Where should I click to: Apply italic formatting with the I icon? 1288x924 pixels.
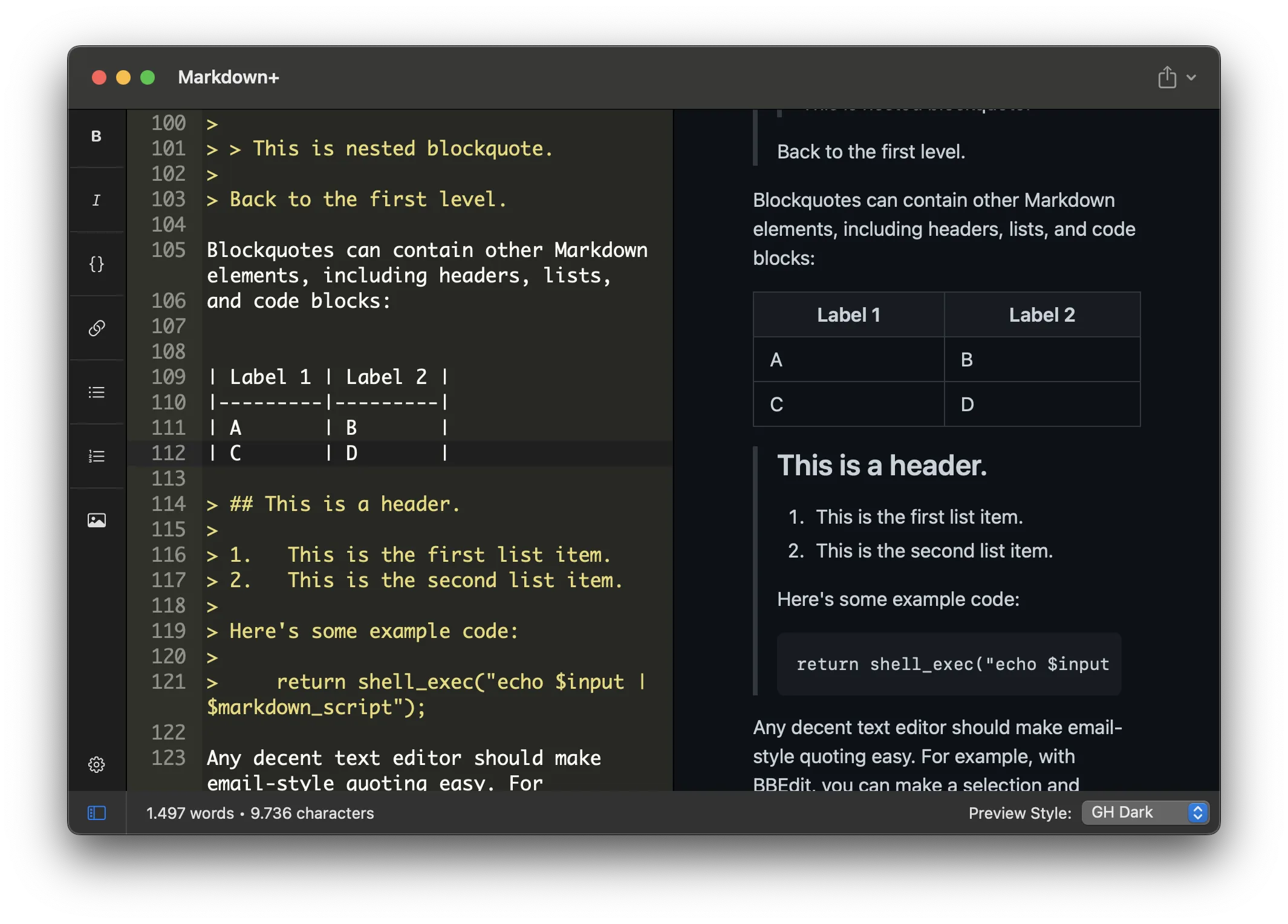pos(96,200)
